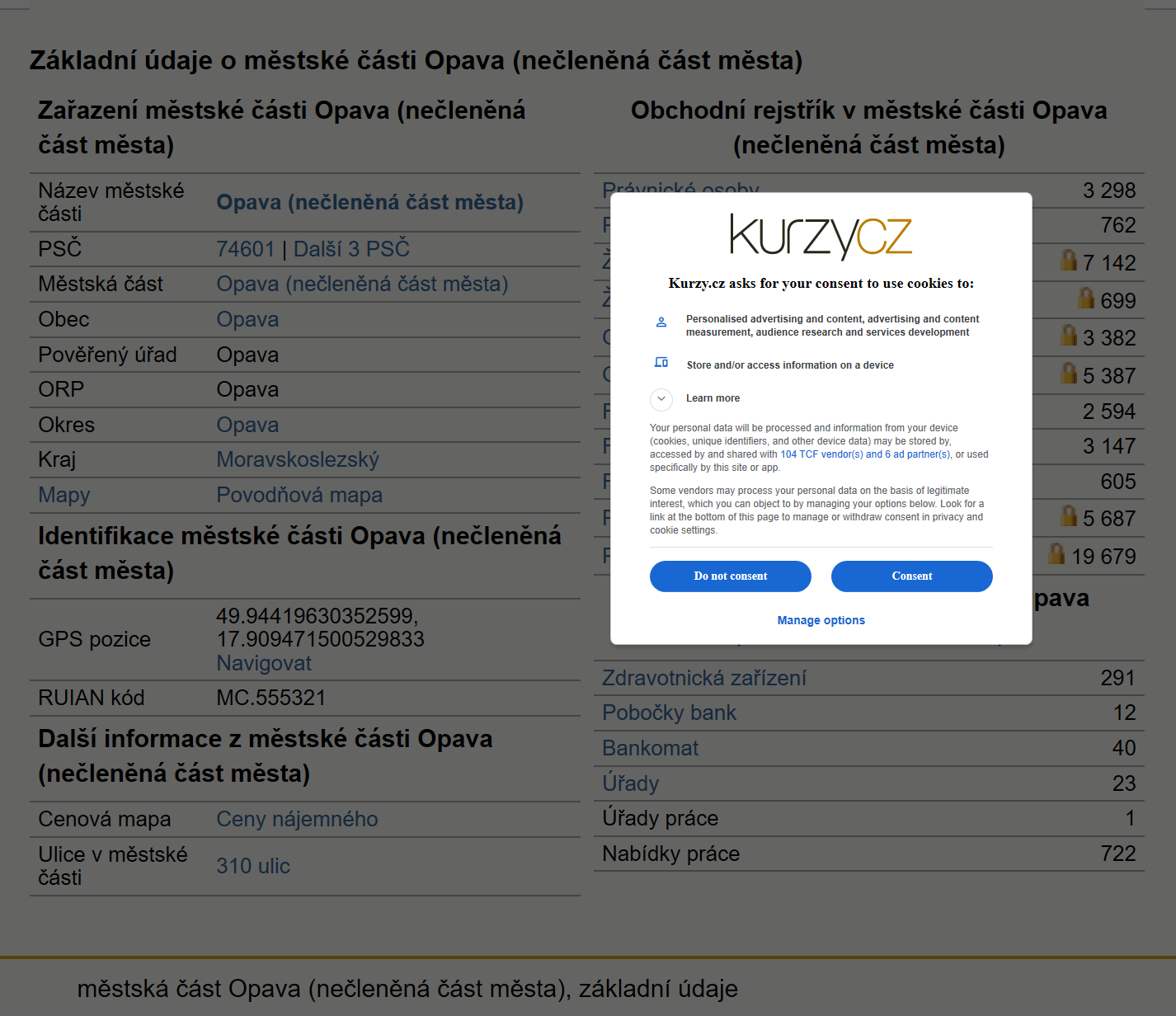Open the Opava link in the Okres row
Viewport: 1176px width, 1016px height.
click(247, 426)
